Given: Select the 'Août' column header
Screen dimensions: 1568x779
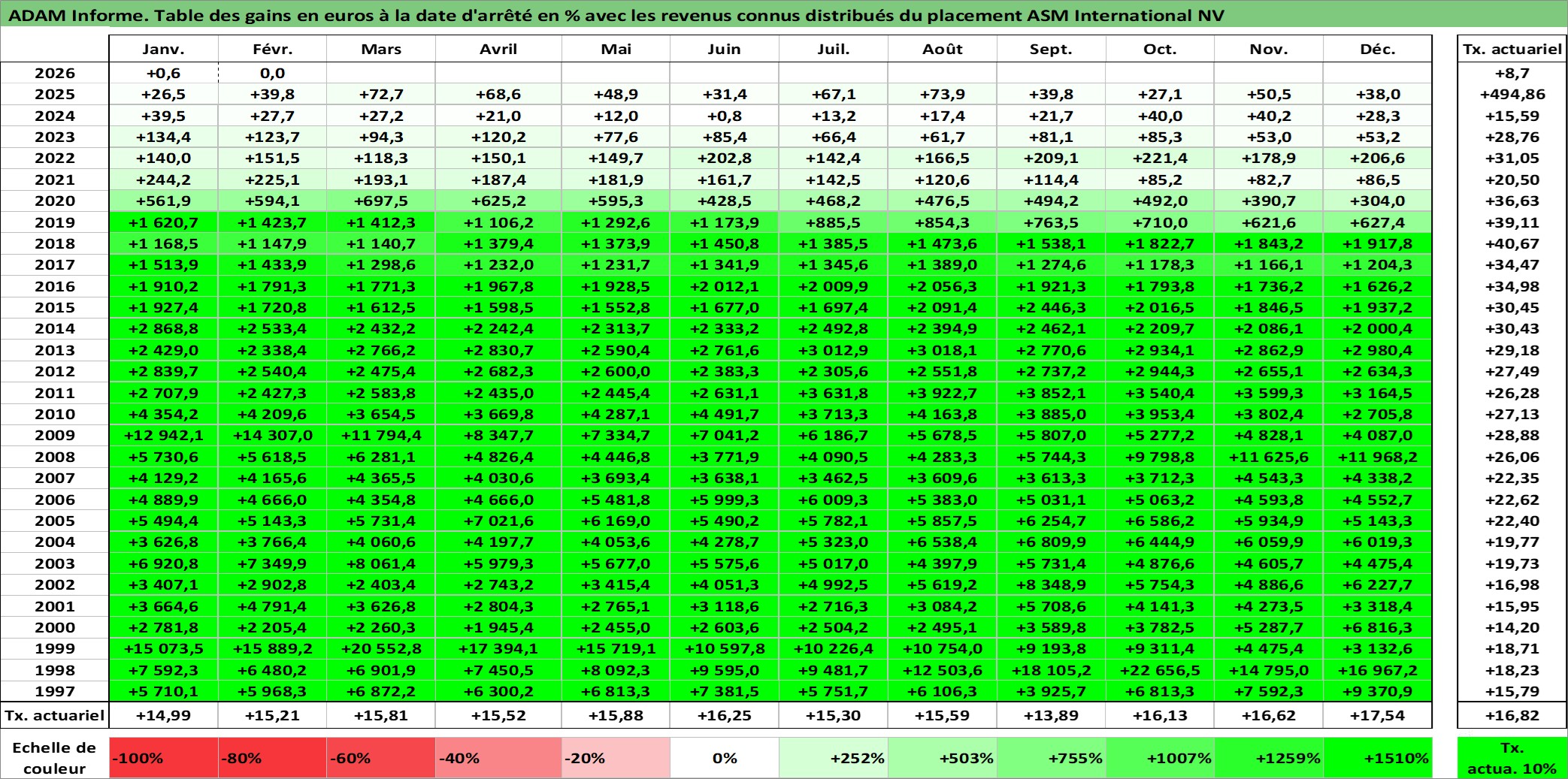Looking at the screenshot, I should [x=943, y=49].
